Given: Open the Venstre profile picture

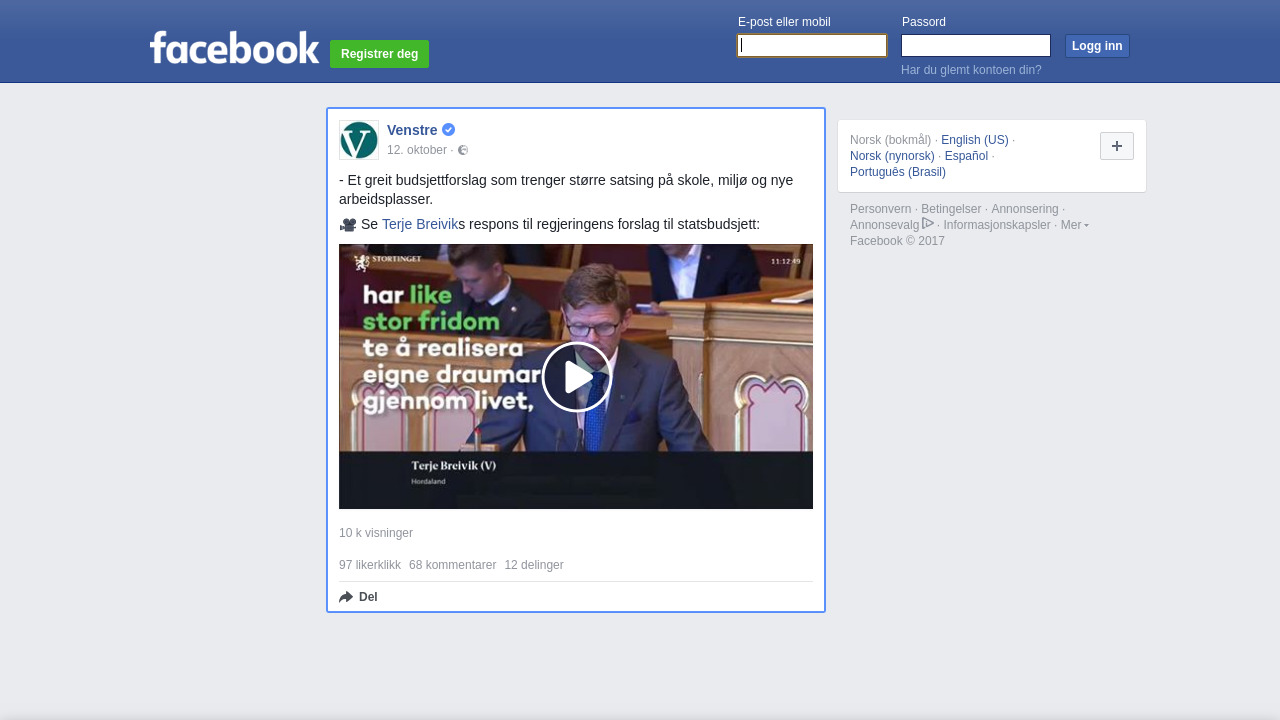Looking at the screenshot, I should tap(359, 140).
